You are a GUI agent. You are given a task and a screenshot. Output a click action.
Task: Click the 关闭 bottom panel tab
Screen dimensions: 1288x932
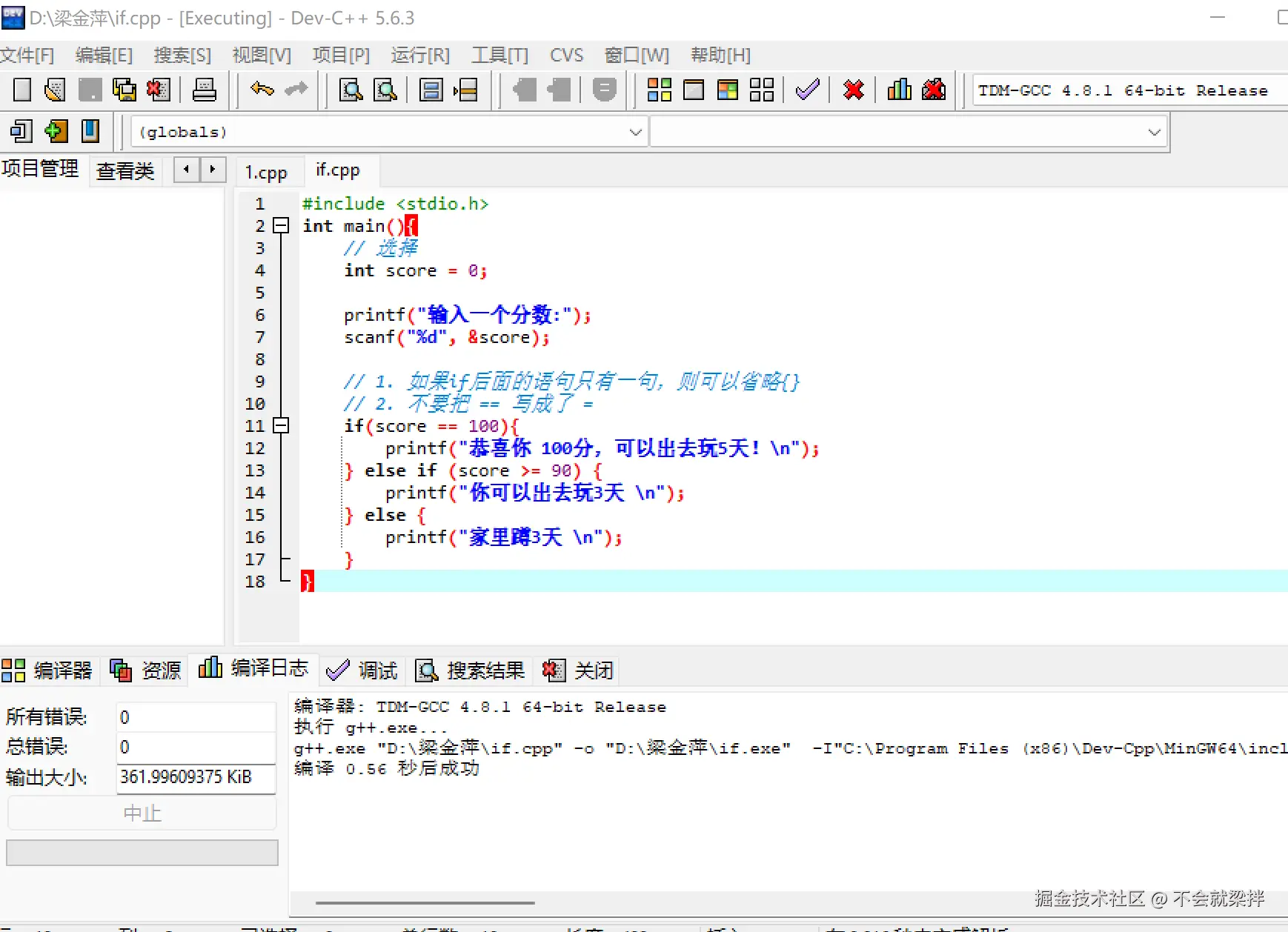578,670
